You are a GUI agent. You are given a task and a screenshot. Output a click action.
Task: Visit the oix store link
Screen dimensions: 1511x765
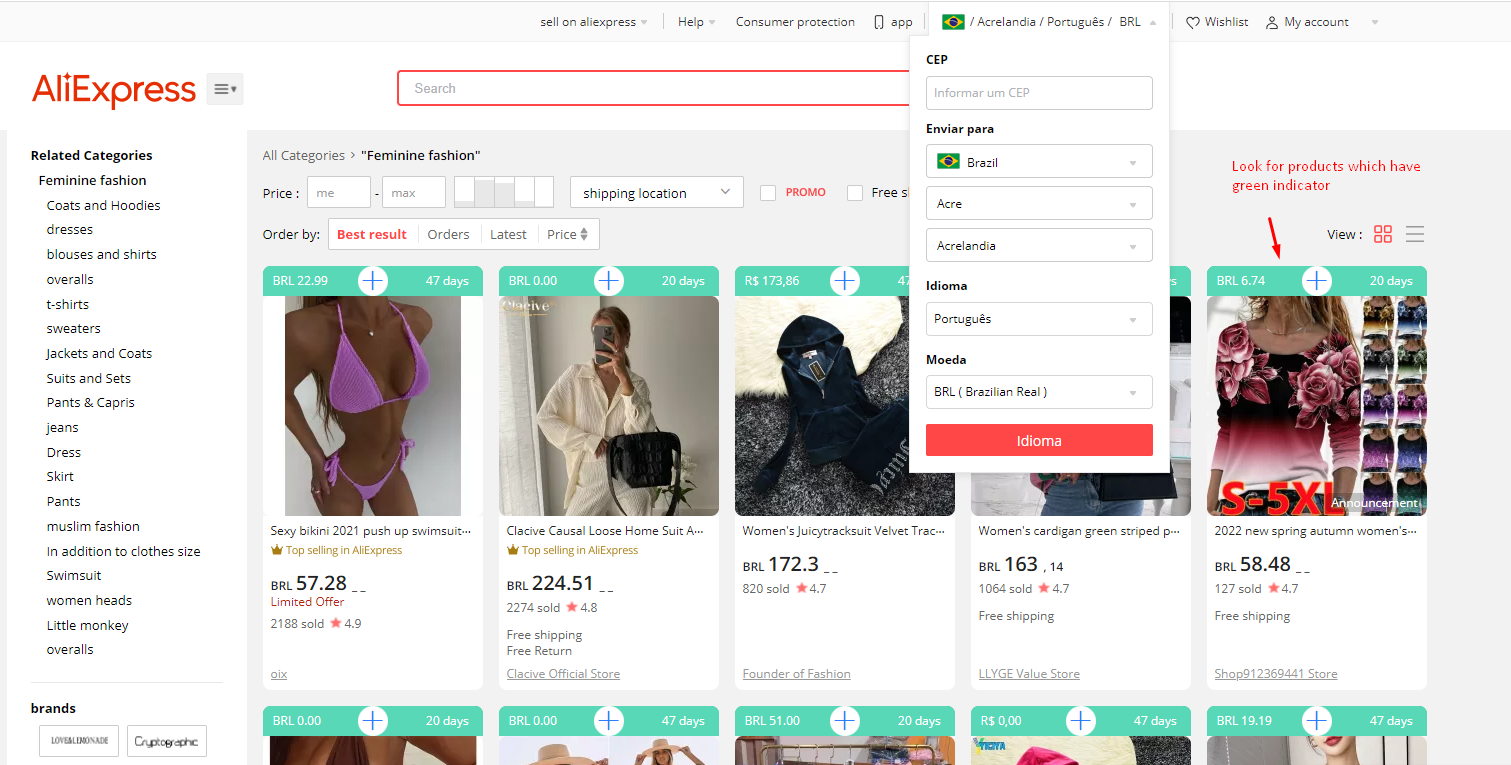click(x=279, y=674)
